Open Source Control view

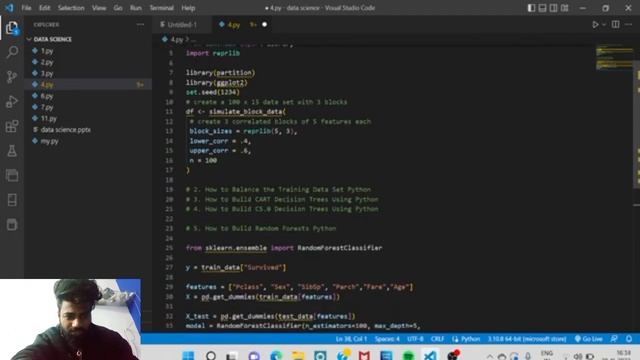click(x=12, y=77)
